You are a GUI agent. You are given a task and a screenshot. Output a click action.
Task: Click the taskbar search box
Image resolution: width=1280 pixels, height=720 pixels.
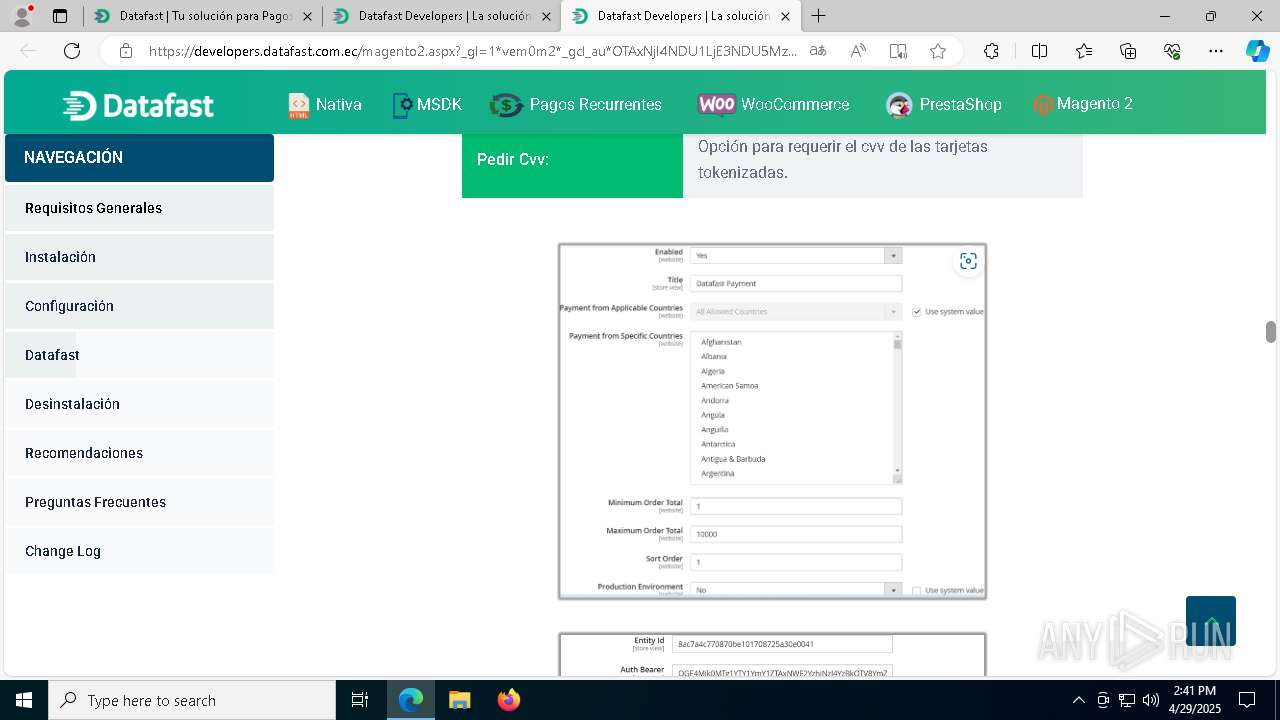(192, 700)
